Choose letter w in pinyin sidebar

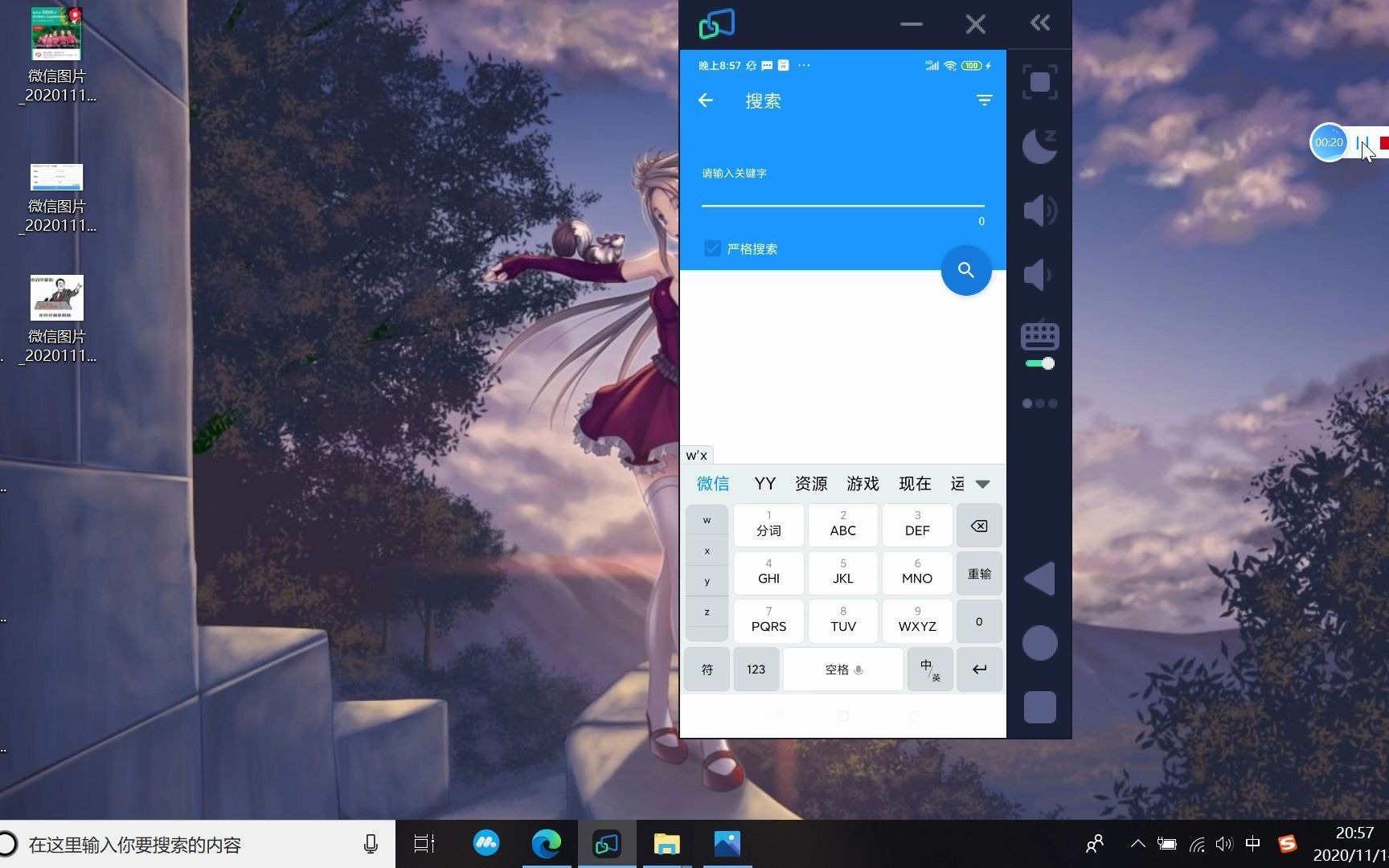(707, 520)
